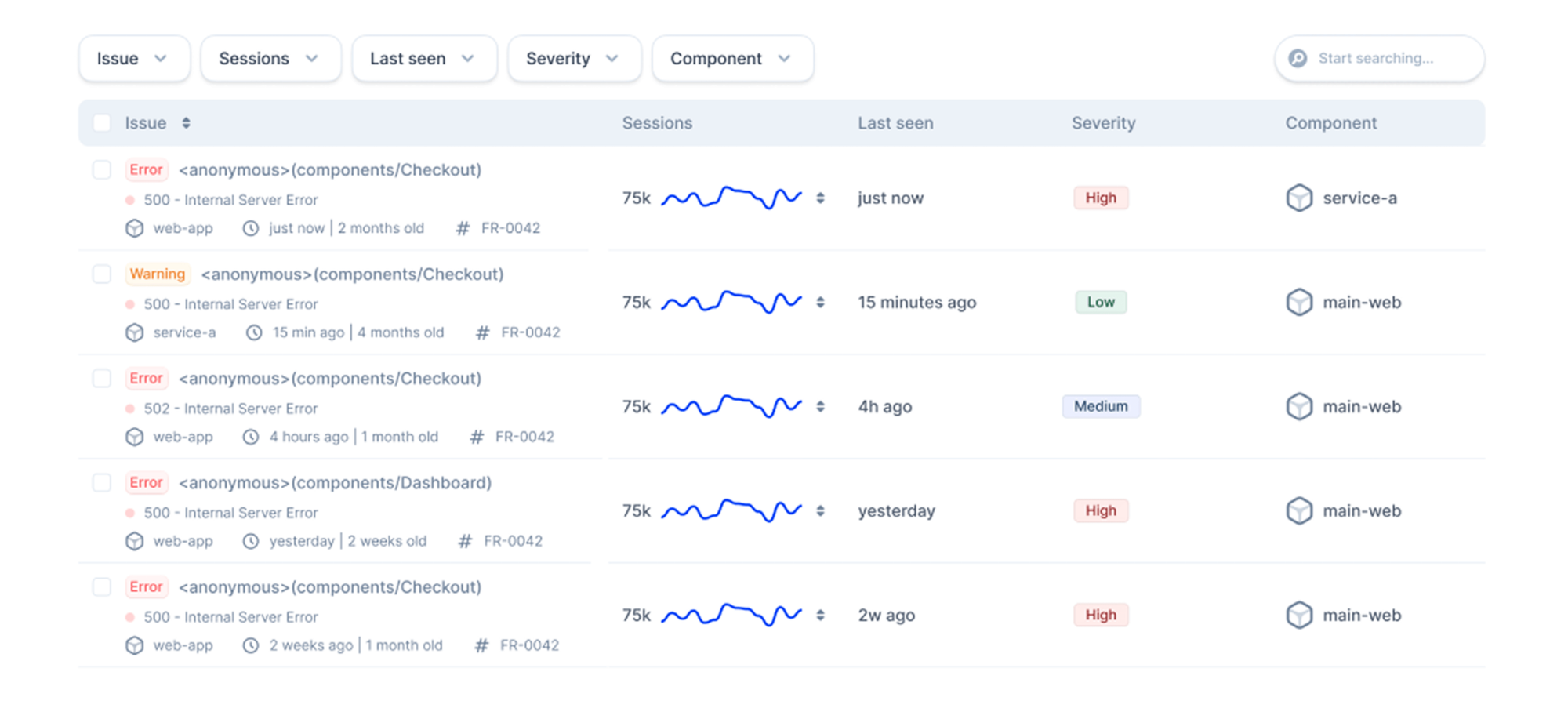Open the components/Dashboard issue title link
The height and width of the screenshot is (719, 1568).
click(x=335, y=483)
